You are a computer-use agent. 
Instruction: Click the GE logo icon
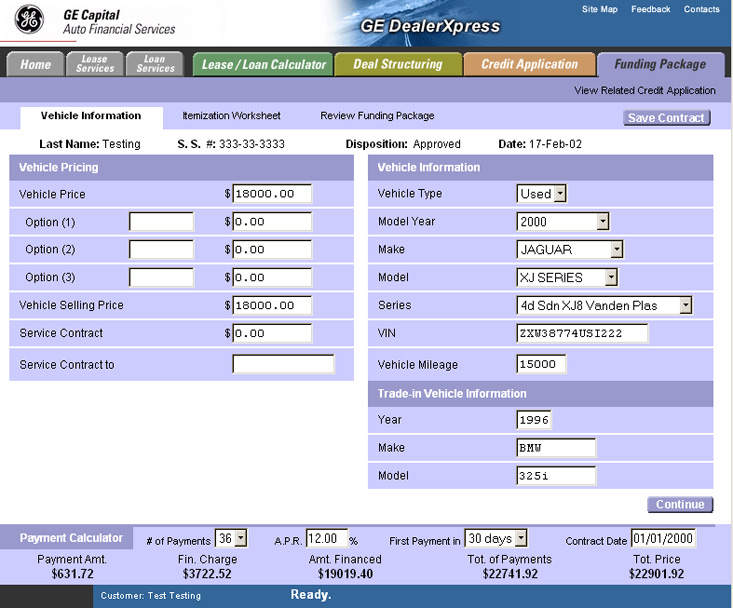pyautogui.click(x=29, y=20)
